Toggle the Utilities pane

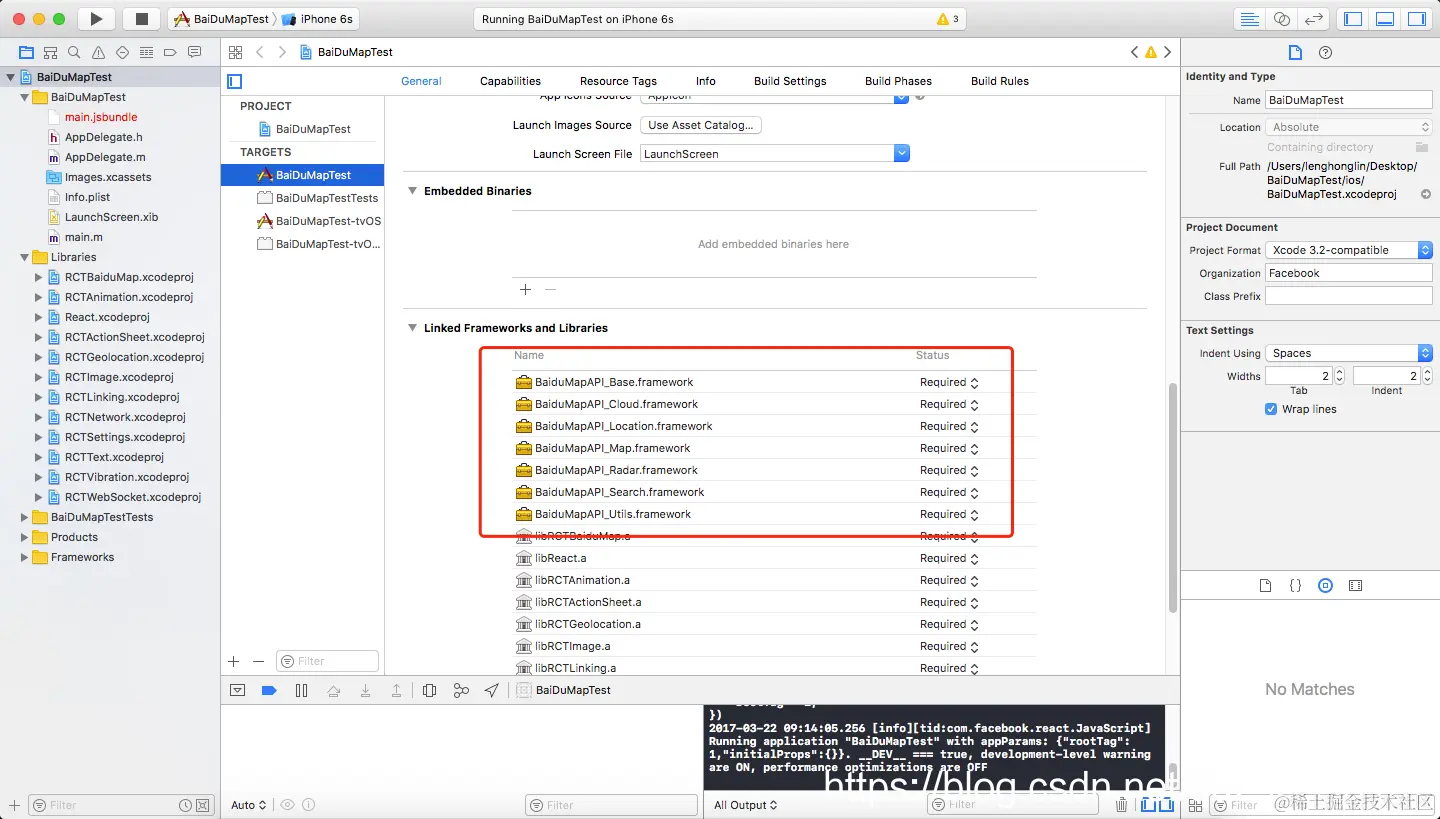[x=1417, y=19]
